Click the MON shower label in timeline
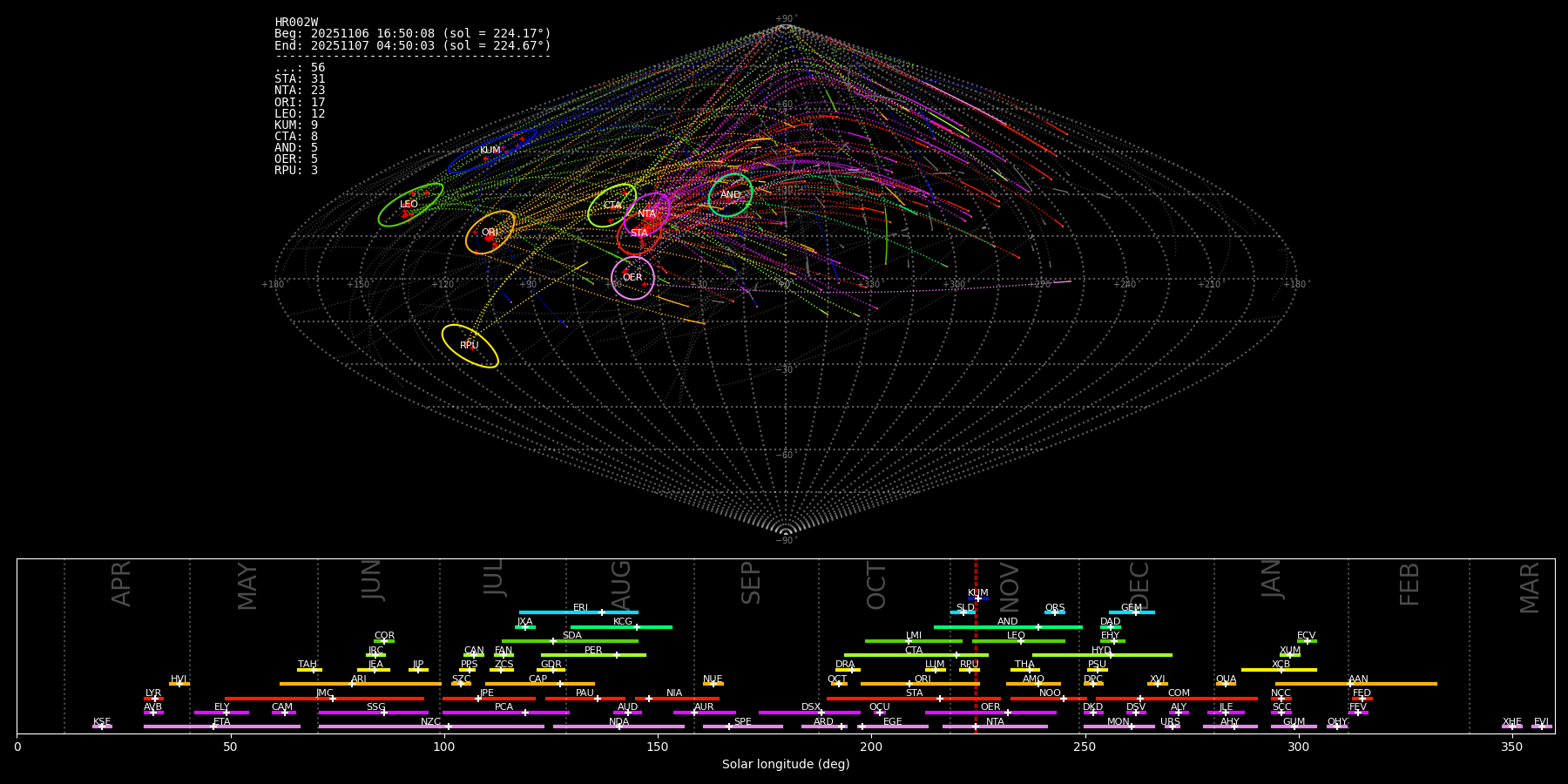Screen dimensions: 1568x784 click(1119, 722)
